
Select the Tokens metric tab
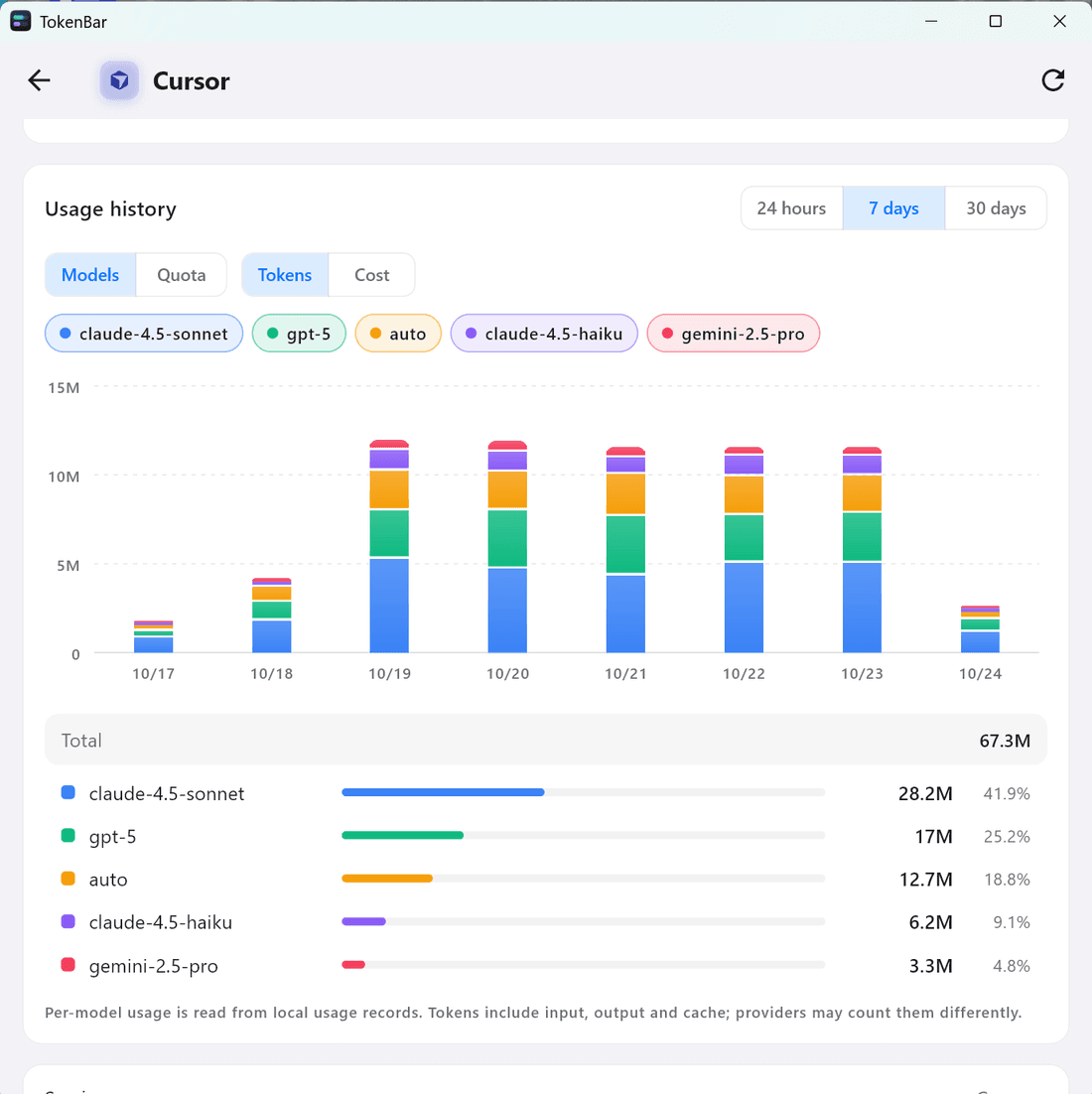pos(285,275)
